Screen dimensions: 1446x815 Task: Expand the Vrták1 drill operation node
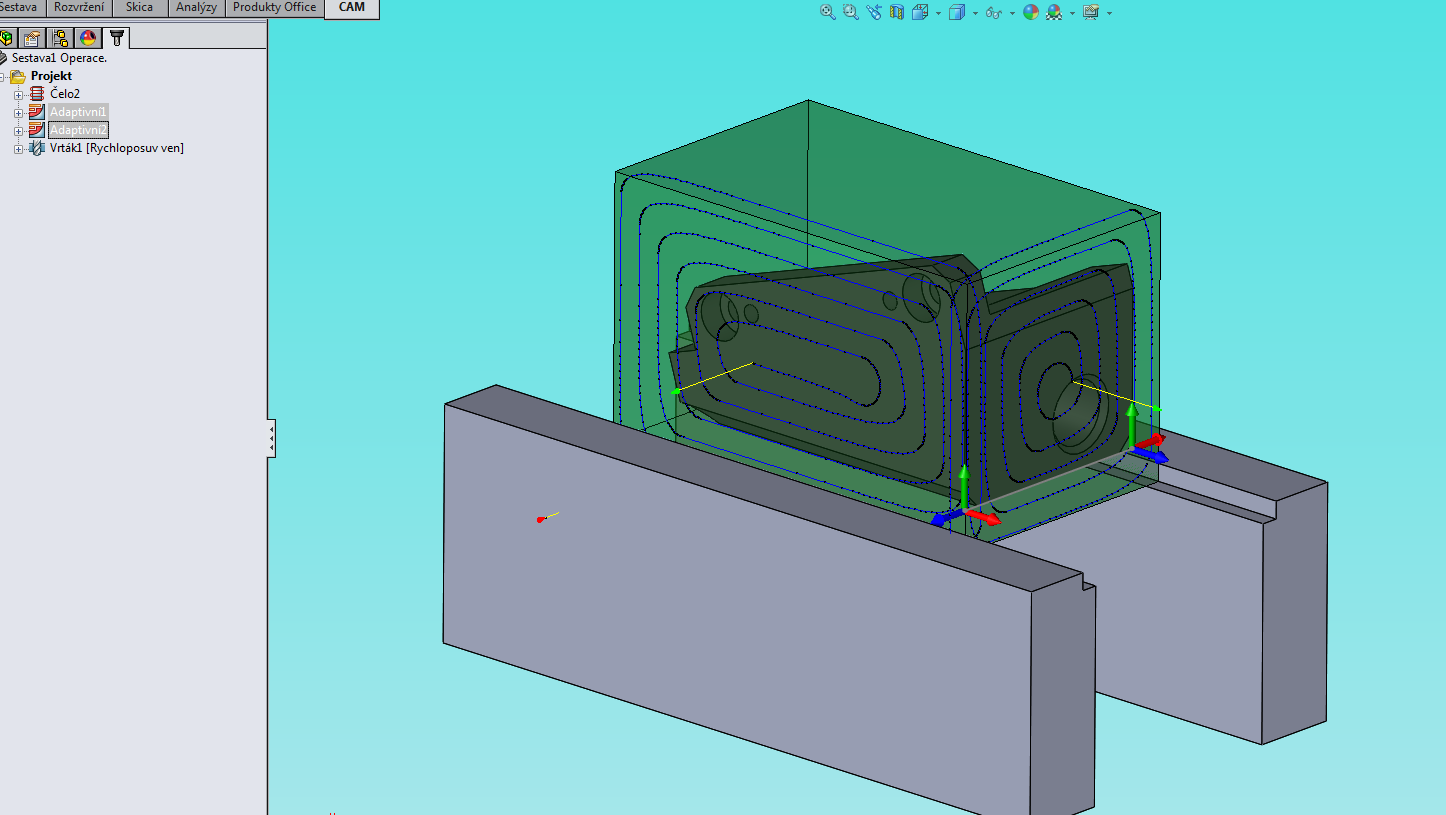18,149
